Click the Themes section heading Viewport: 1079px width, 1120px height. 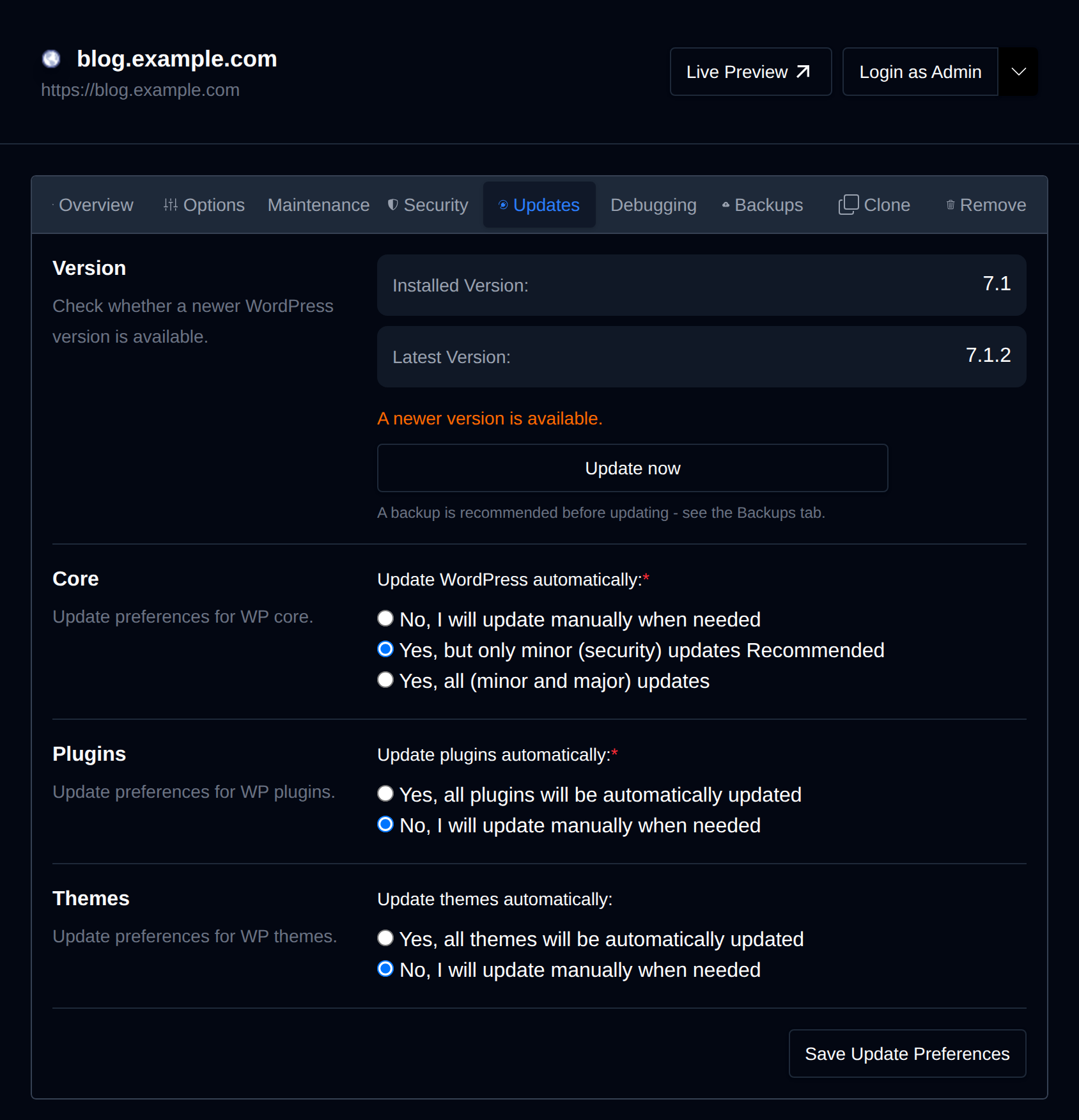(91, 898)
